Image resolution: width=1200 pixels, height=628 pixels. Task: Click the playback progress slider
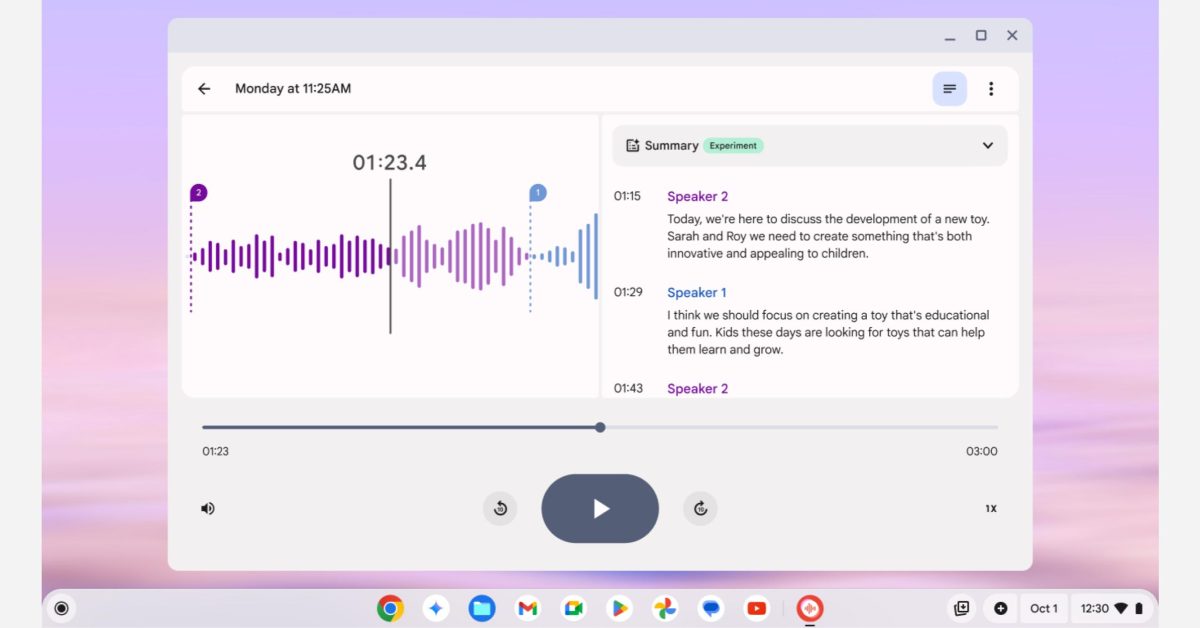(599, 427)
